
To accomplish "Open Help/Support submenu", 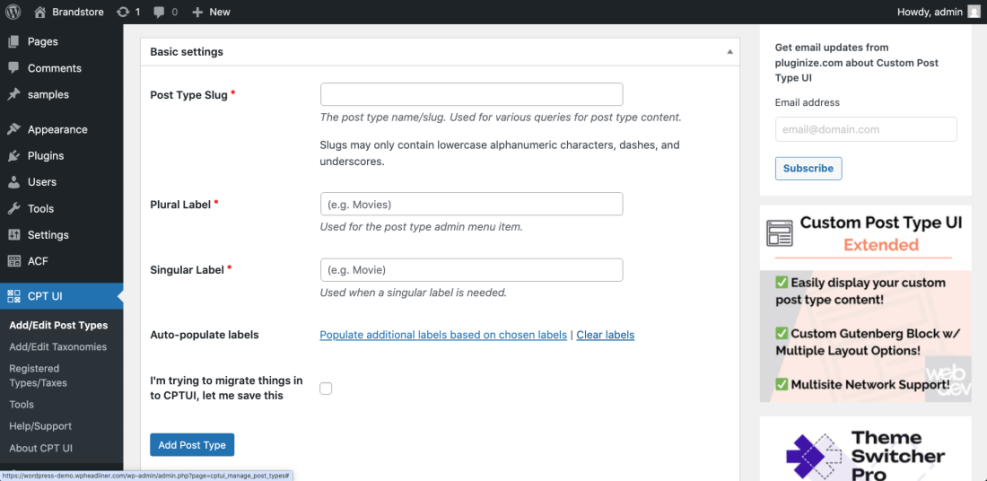I will tap(40, 426).
